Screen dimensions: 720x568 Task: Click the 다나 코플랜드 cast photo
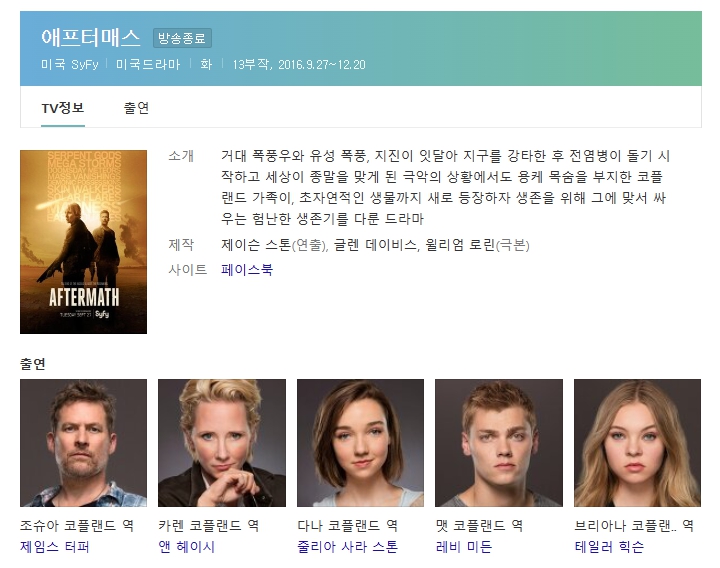tap(360, 443)
